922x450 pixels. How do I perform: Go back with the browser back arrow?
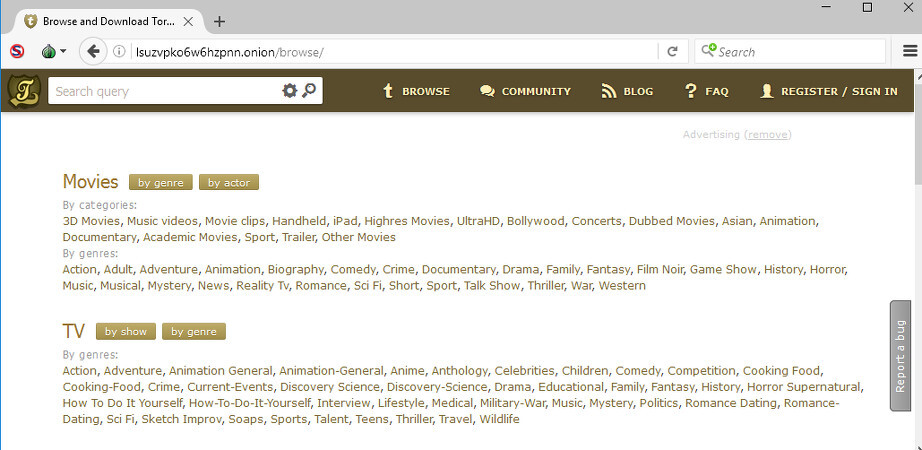click(92, 52)
